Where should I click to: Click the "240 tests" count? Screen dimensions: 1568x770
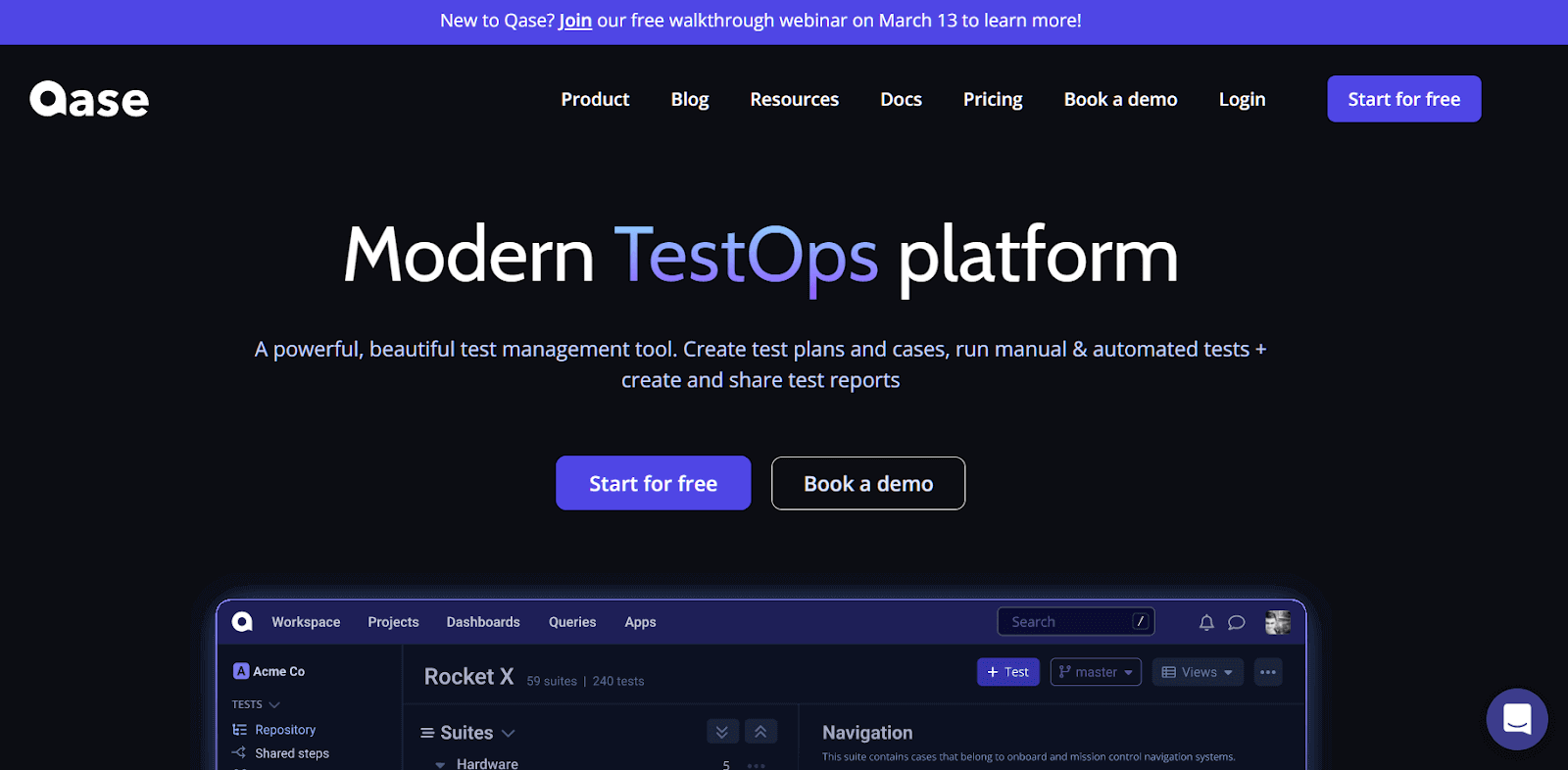618,681
